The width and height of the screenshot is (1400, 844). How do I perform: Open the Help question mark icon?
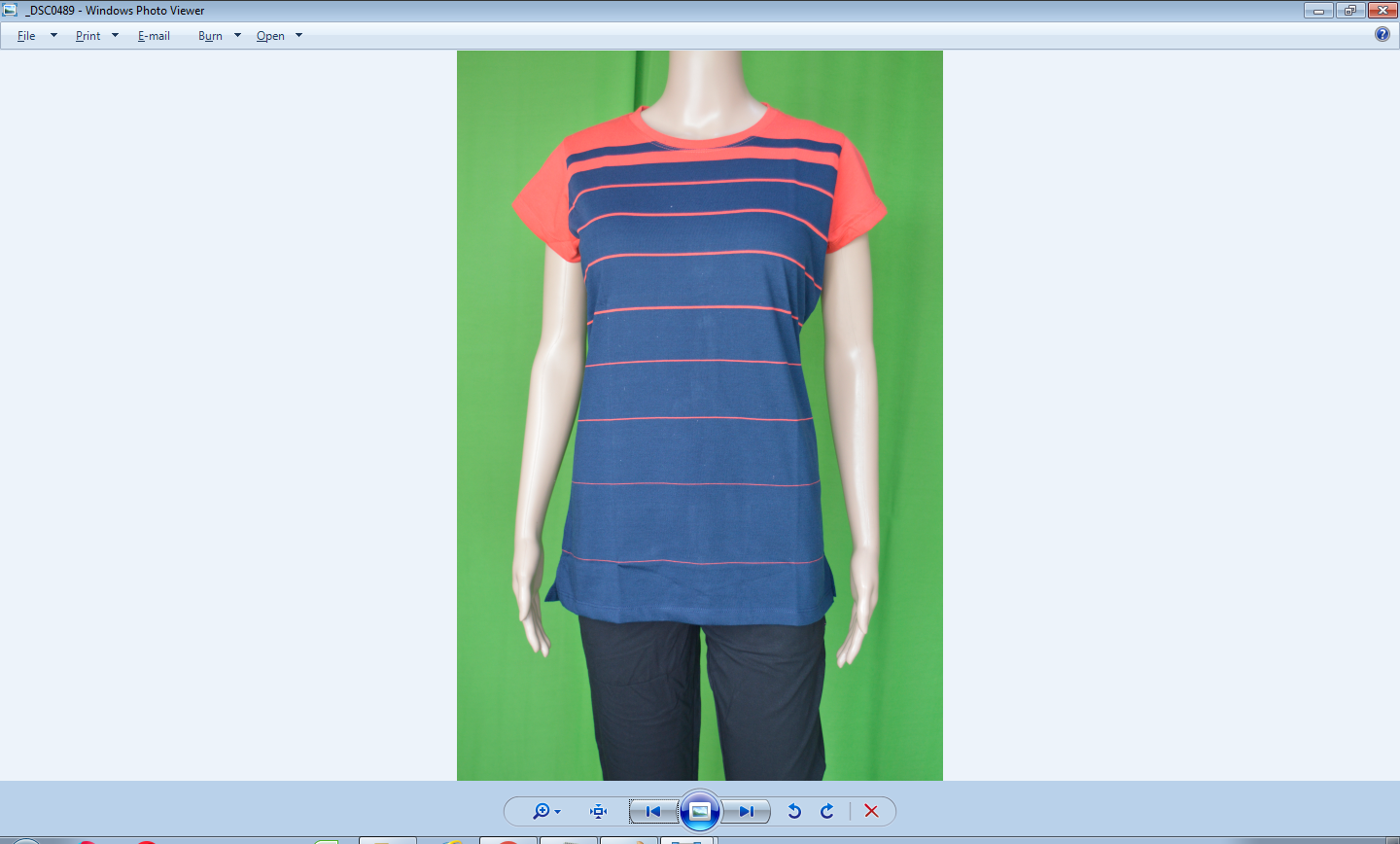tap(1382, 35)
